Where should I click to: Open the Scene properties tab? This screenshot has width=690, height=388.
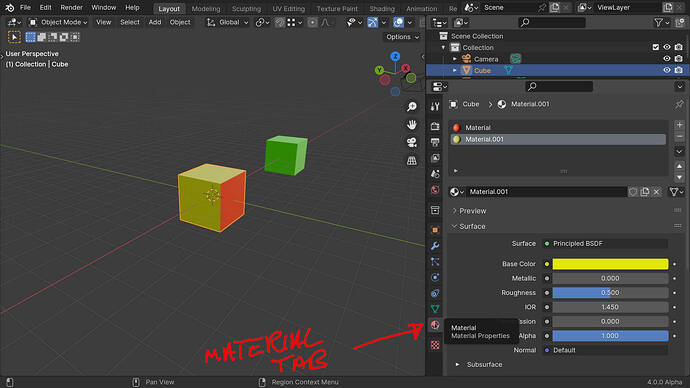tap(435, 174)
